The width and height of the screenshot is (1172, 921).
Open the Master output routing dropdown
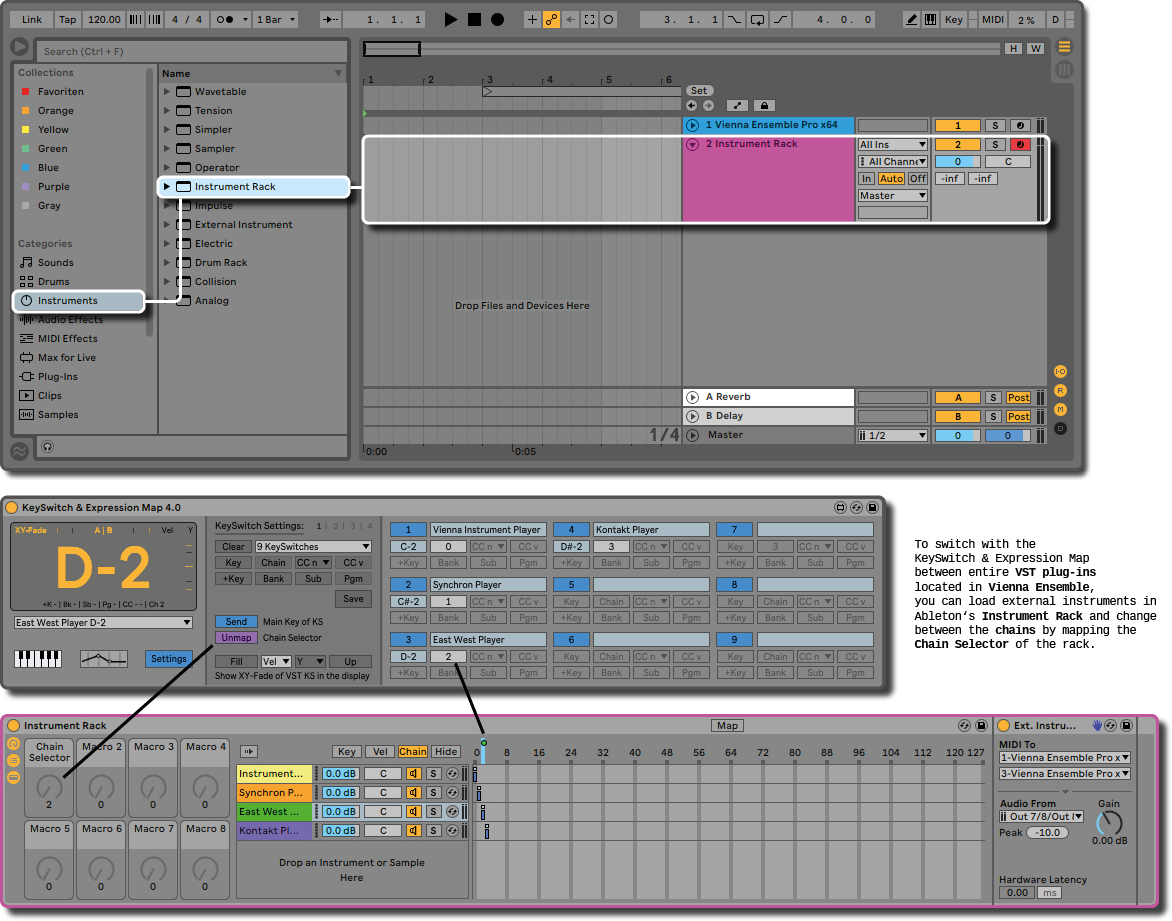click(892, 196)
